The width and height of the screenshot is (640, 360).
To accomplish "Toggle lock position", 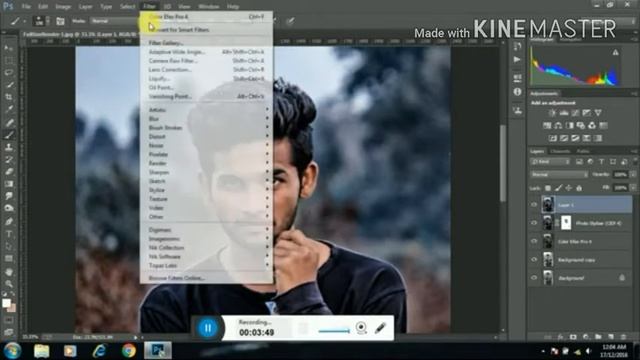I will (x=569, y=188).
